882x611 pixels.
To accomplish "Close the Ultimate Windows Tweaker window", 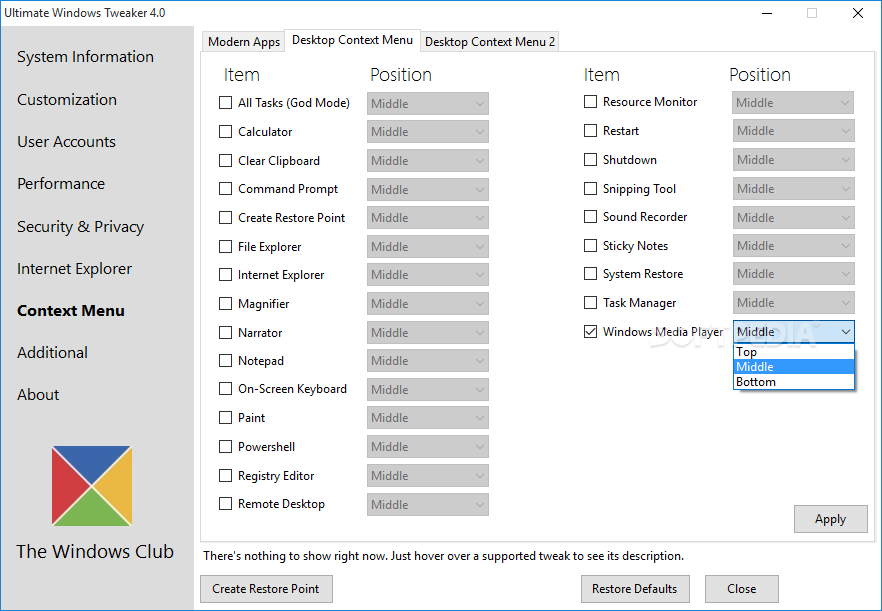I will tap(858, 13).
